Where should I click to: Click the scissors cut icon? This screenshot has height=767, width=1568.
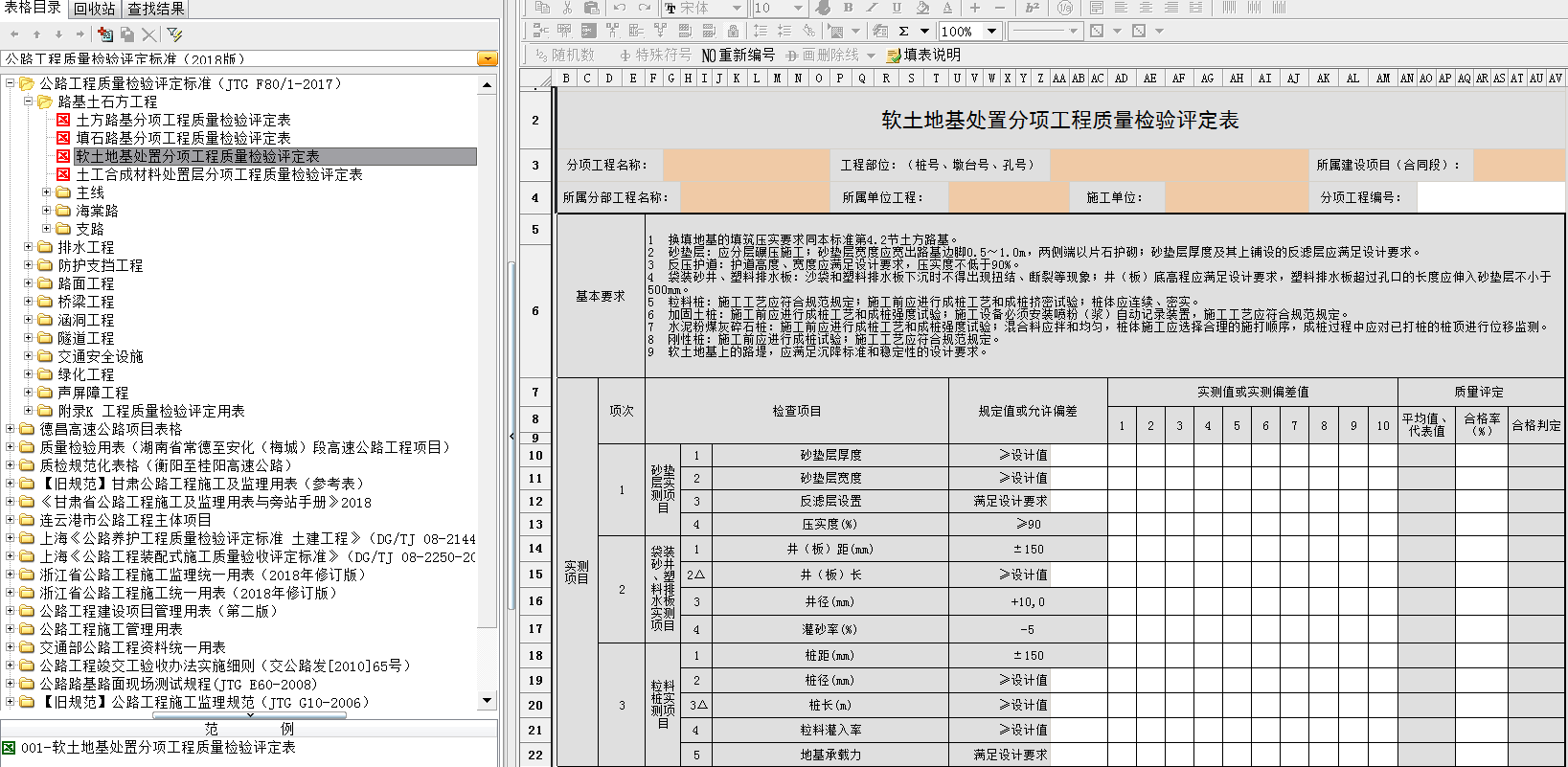[x=567, y=8]
